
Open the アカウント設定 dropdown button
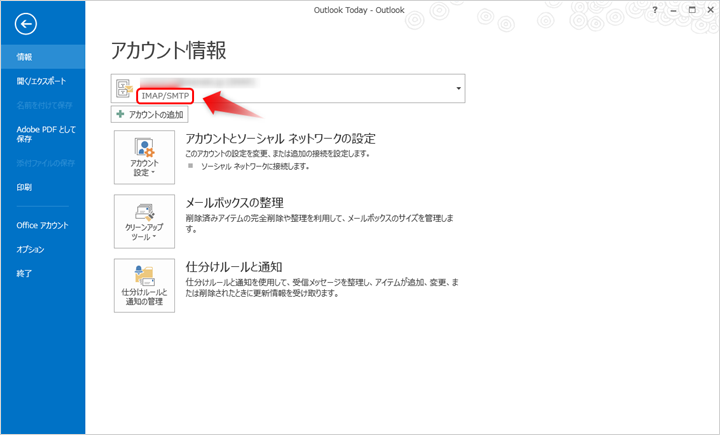[x=144, y=157]
